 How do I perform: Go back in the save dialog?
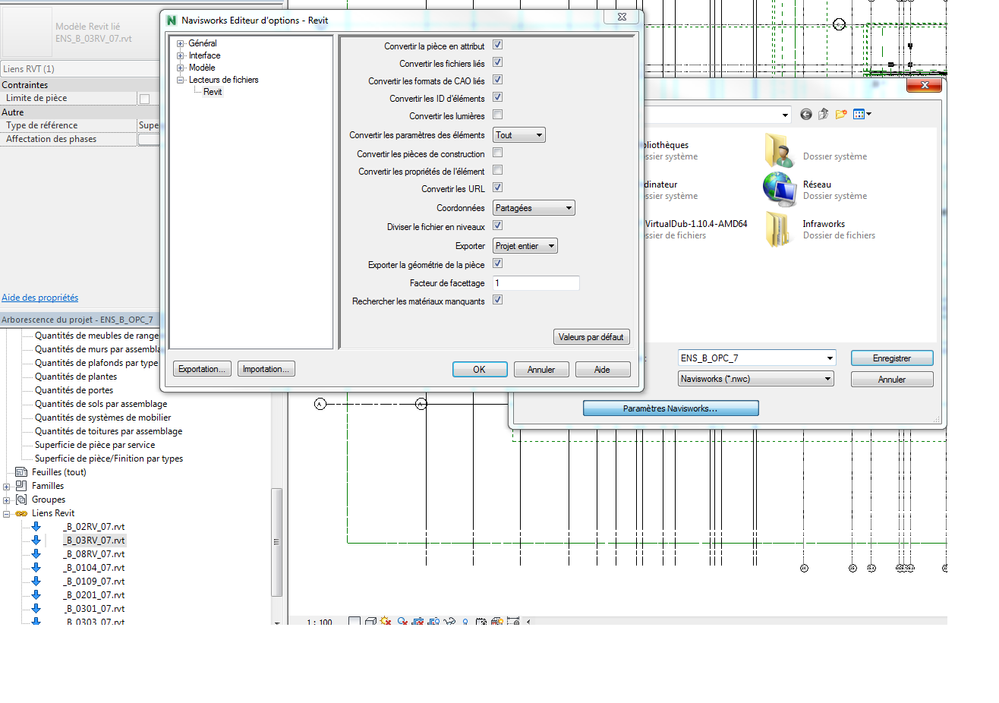tap(806, 114)
